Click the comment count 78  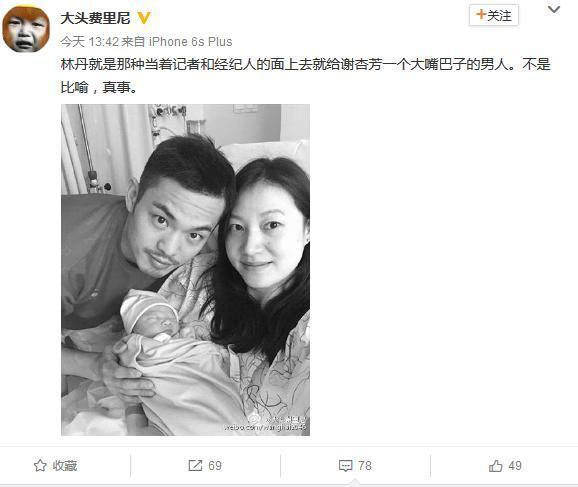coord(365,466)
